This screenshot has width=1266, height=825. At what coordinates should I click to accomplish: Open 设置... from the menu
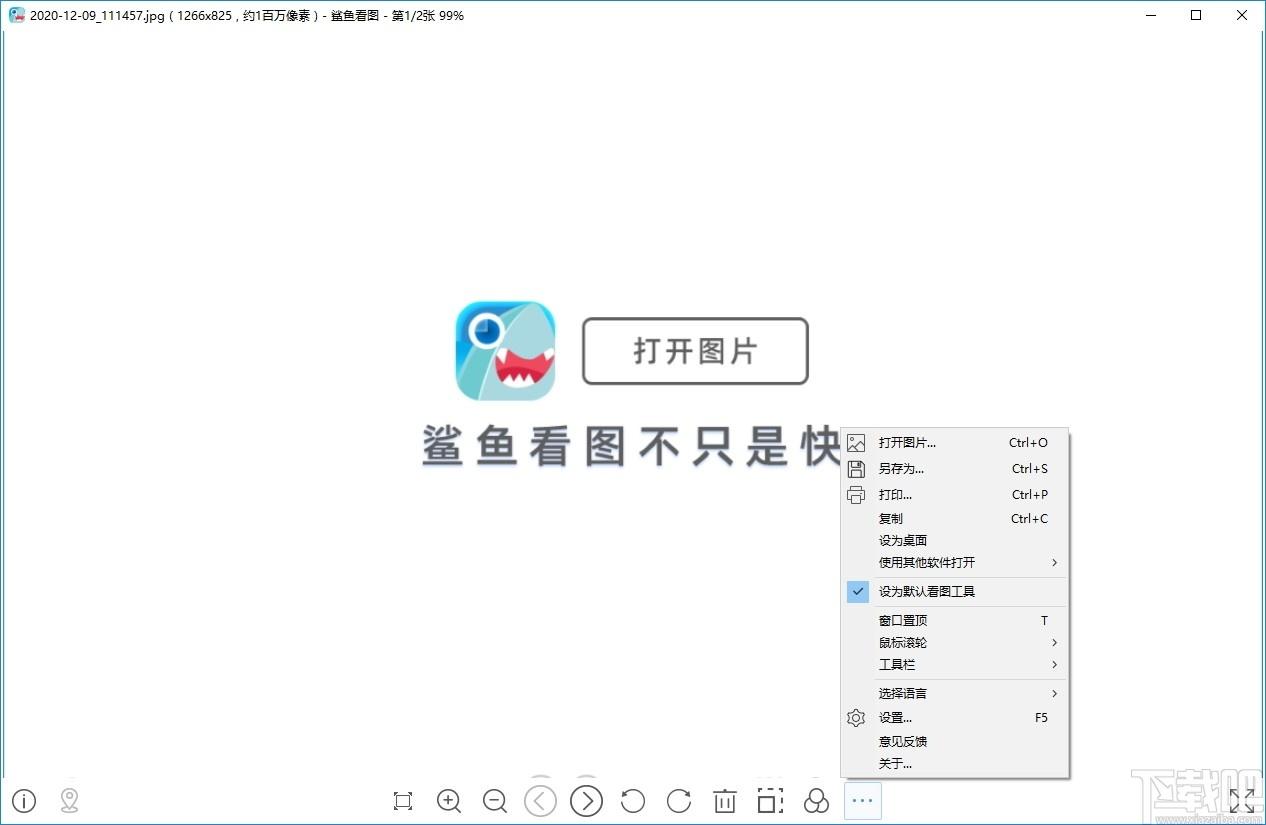pos(955,718)
